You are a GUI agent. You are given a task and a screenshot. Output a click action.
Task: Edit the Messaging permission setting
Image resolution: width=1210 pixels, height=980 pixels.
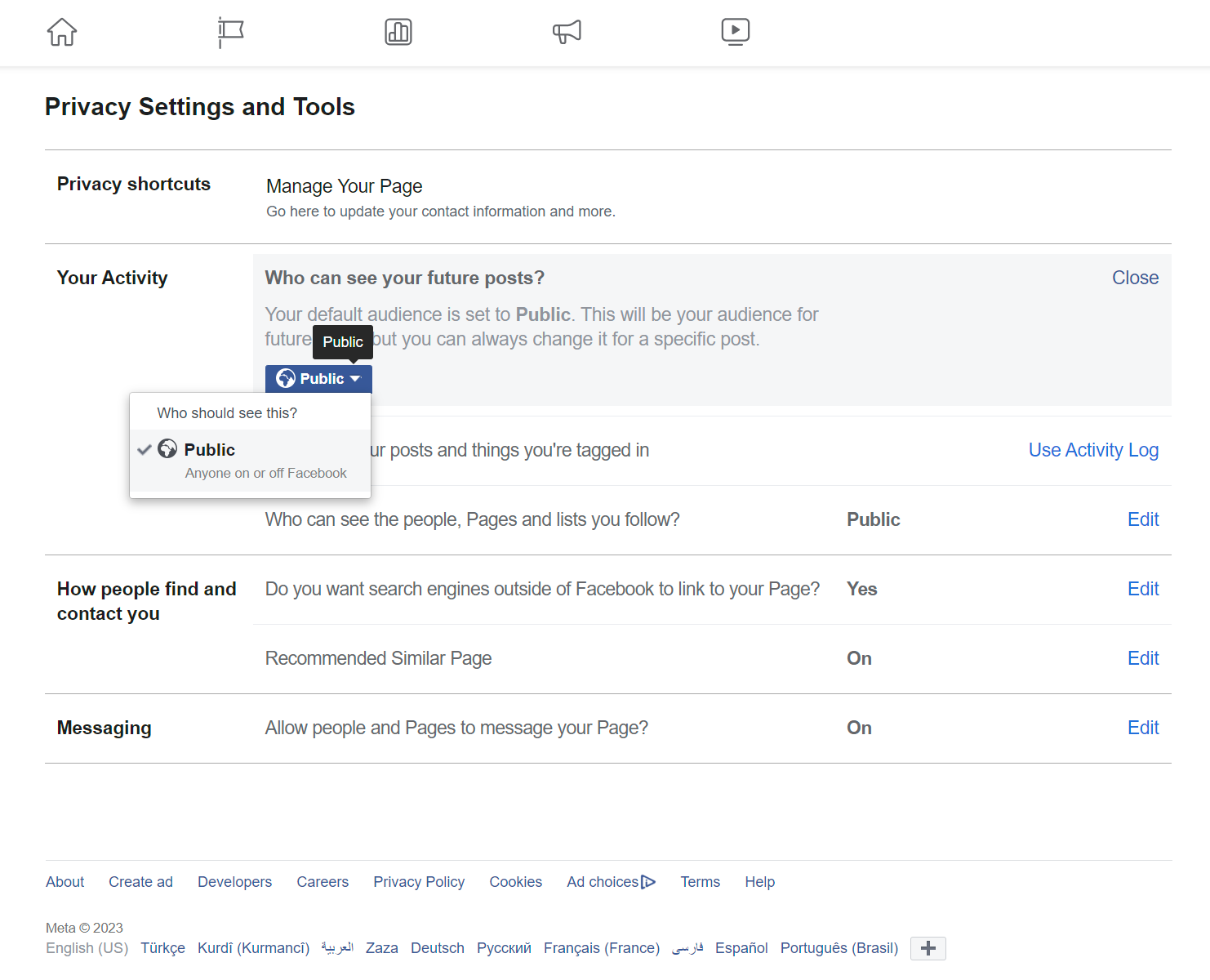[1143, 728]
